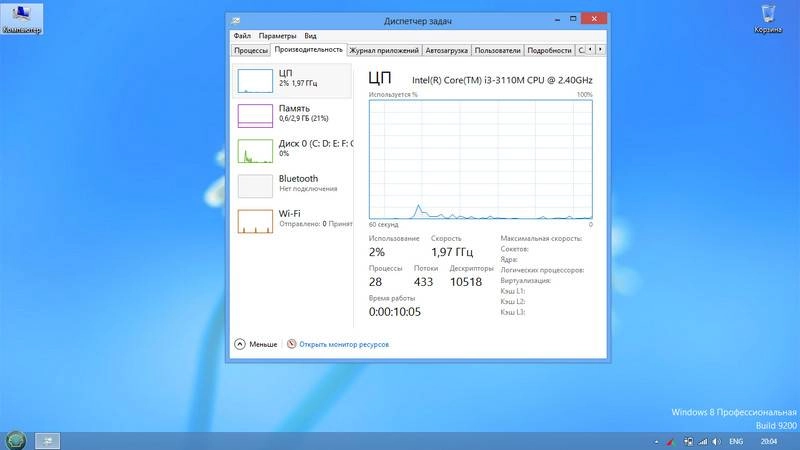Viewport: 800px width, 450px height.
Task: Open the Файл menu
Action: 242,36
